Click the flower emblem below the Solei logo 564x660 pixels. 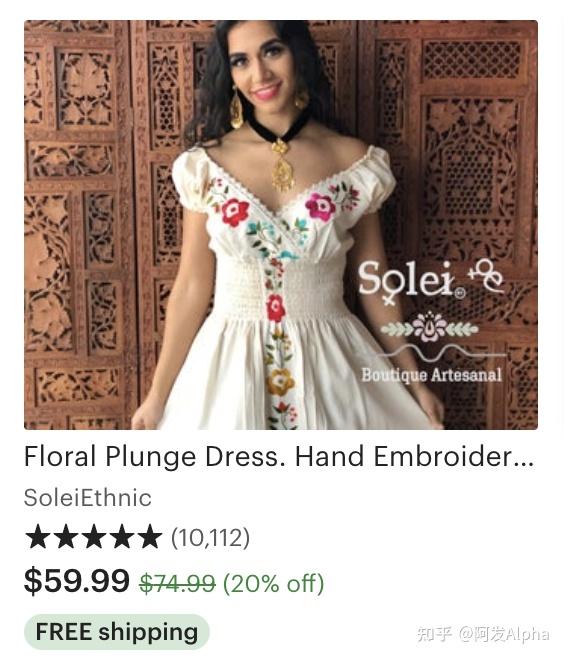pyautogui.click(x=429, y=327)
